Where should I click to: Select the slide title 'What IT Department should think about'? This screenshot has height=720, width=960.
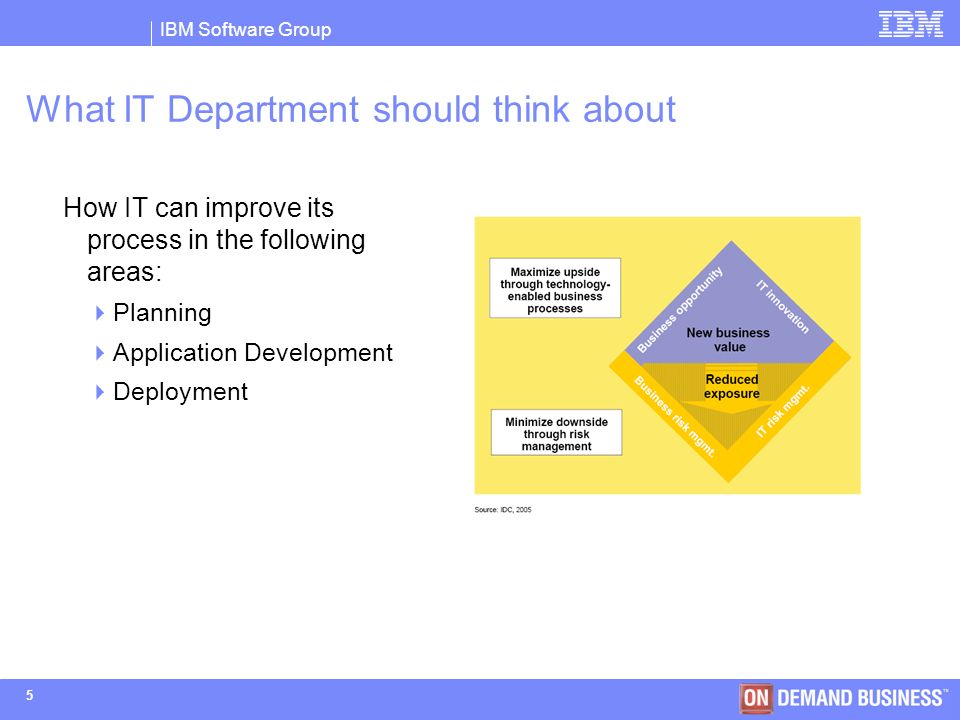(351, 110)
